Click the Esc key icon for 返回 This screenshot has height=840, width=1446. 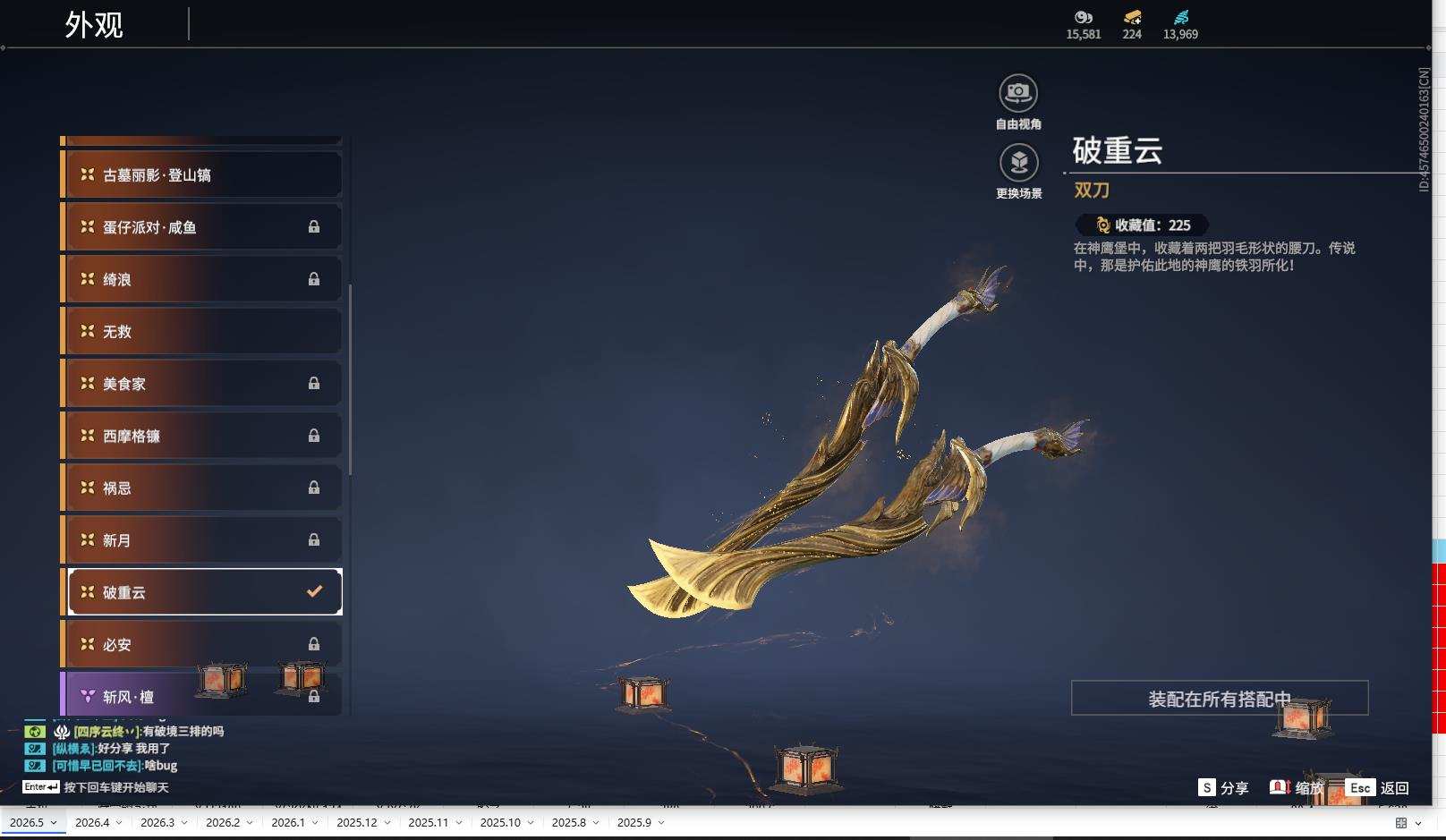pyautogui.click(x=1360, y=787)
